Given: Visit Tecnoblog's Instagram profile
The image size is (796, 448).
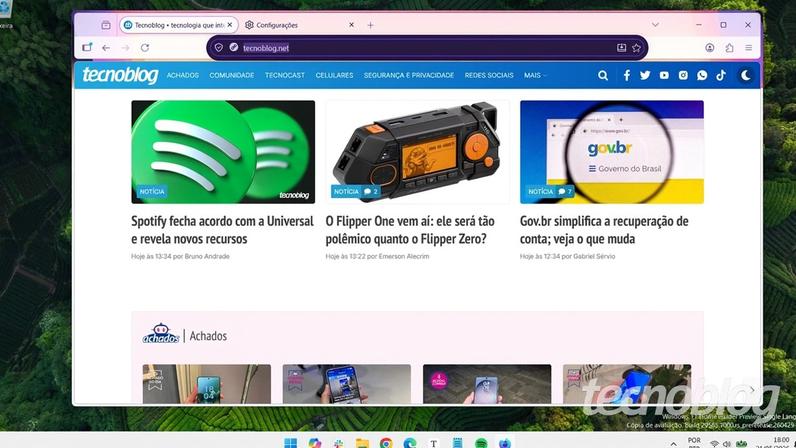Looking at the screenshot, I should coord(683,75).
